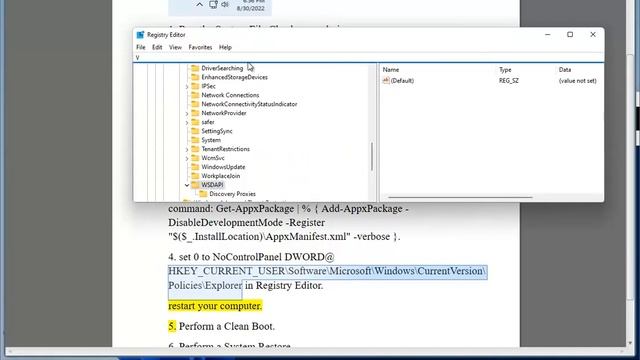Click the (value not set) data cell
The width and height of the screenshot is (640, 360).
[578, 81]
